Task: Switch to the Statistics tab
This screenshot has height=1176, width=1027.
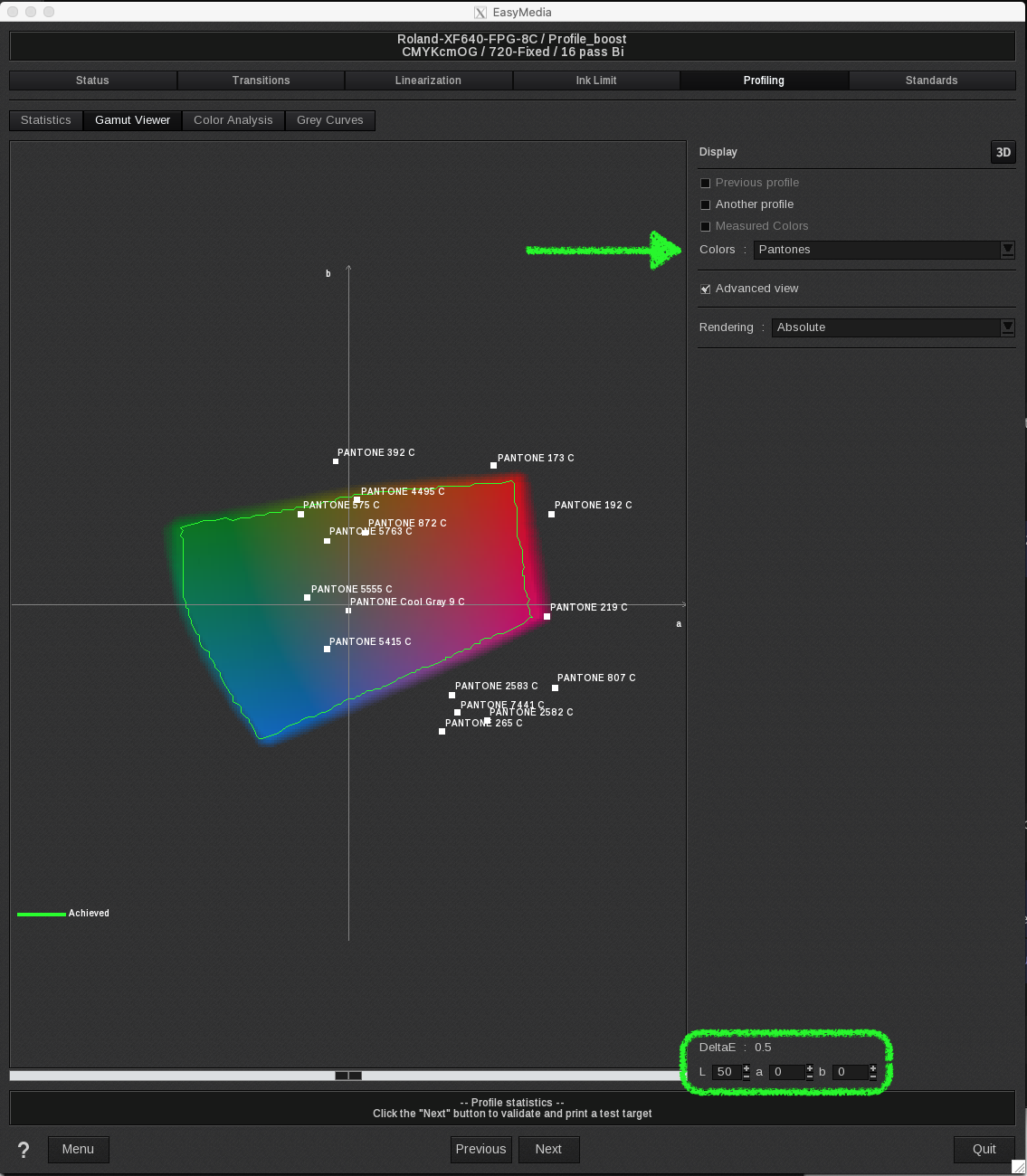Action: [45, 119]
